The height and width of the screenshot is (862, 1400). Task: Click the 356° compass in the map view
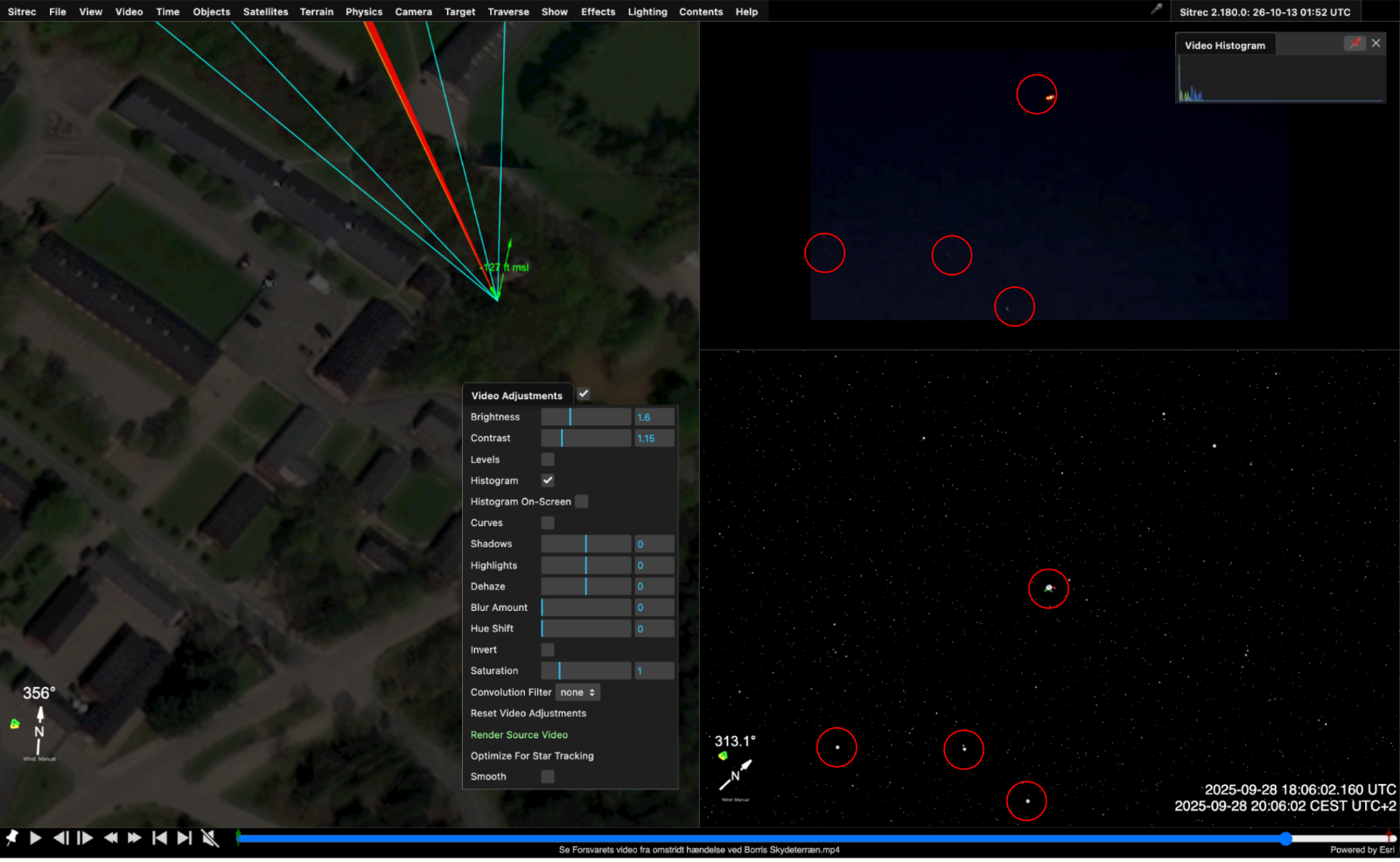coord(39,723)
